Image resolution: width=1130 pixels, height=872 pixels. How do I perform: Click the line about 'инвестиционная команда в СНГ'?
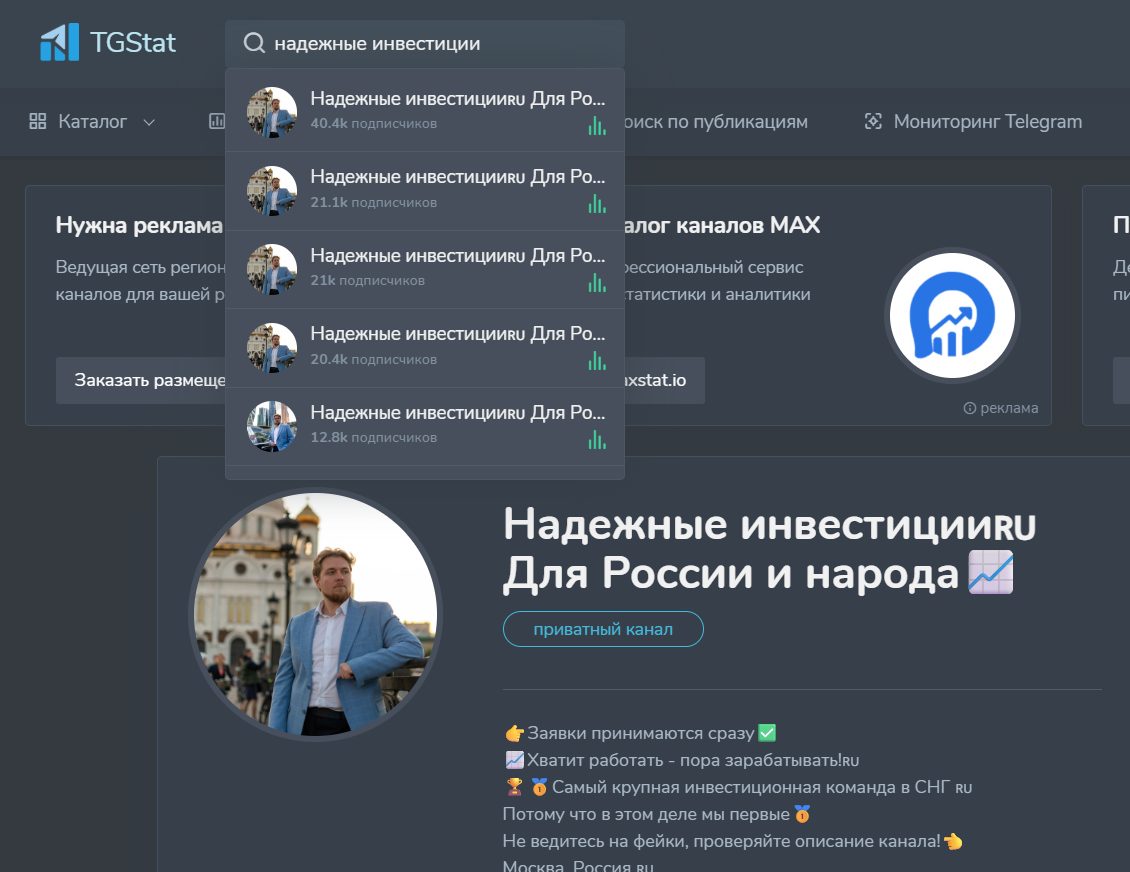tap(738, 787)
